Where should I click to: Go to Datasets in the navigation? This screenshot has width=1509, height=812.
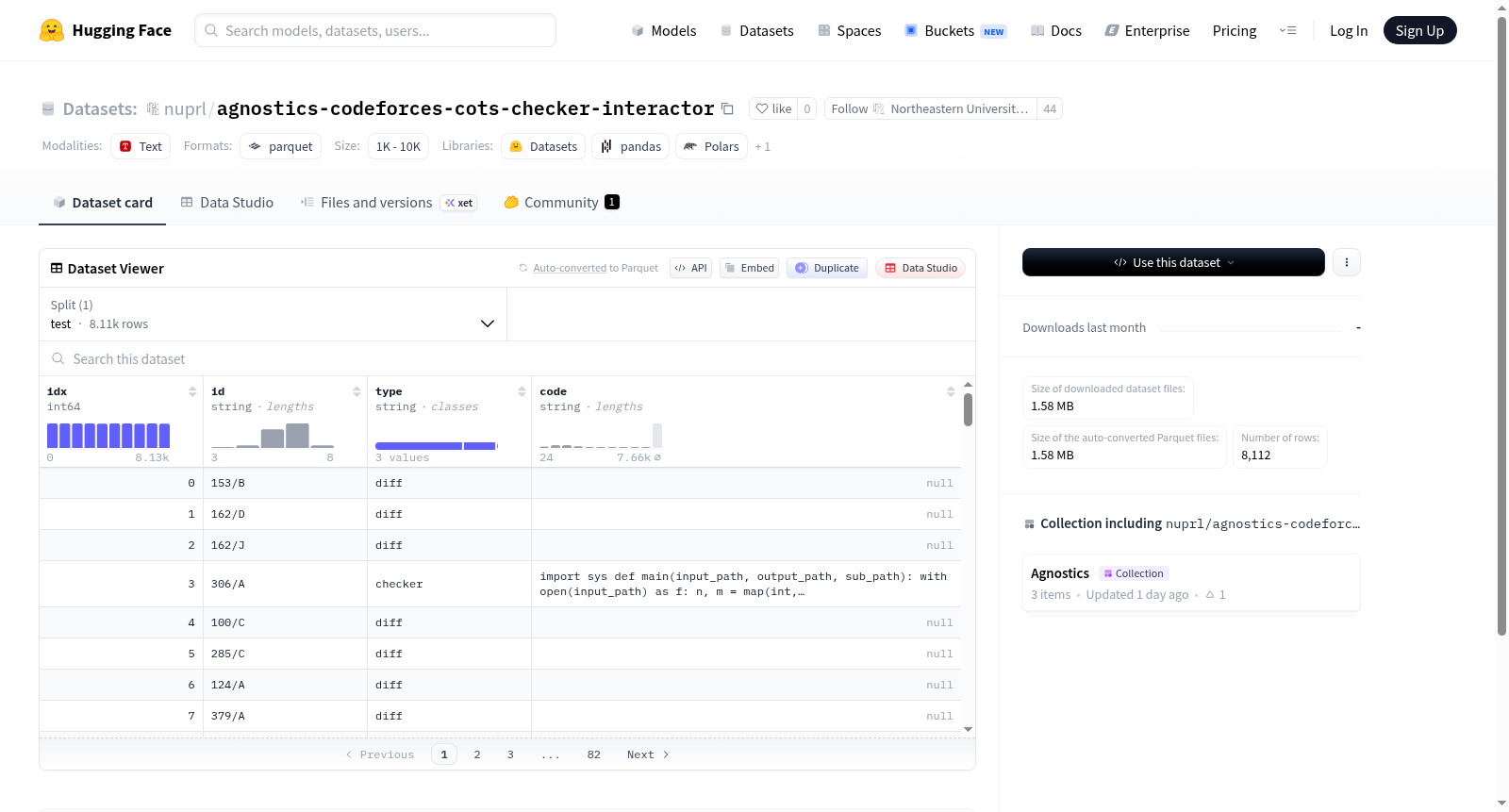coord(757,31)
